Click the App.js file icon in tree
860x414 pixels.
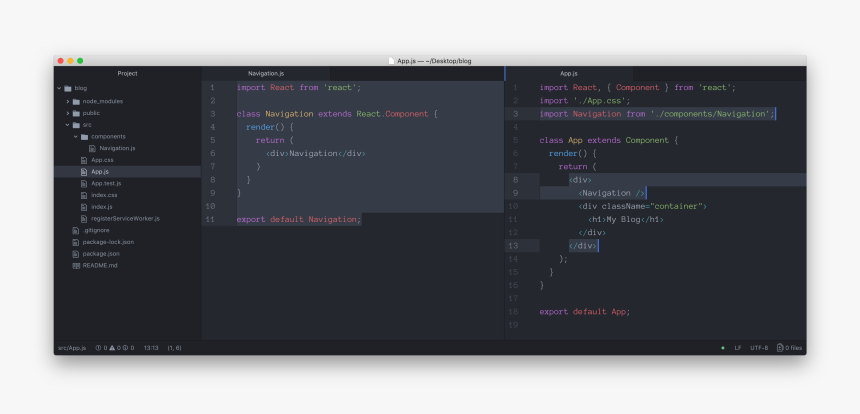(84, 172)
